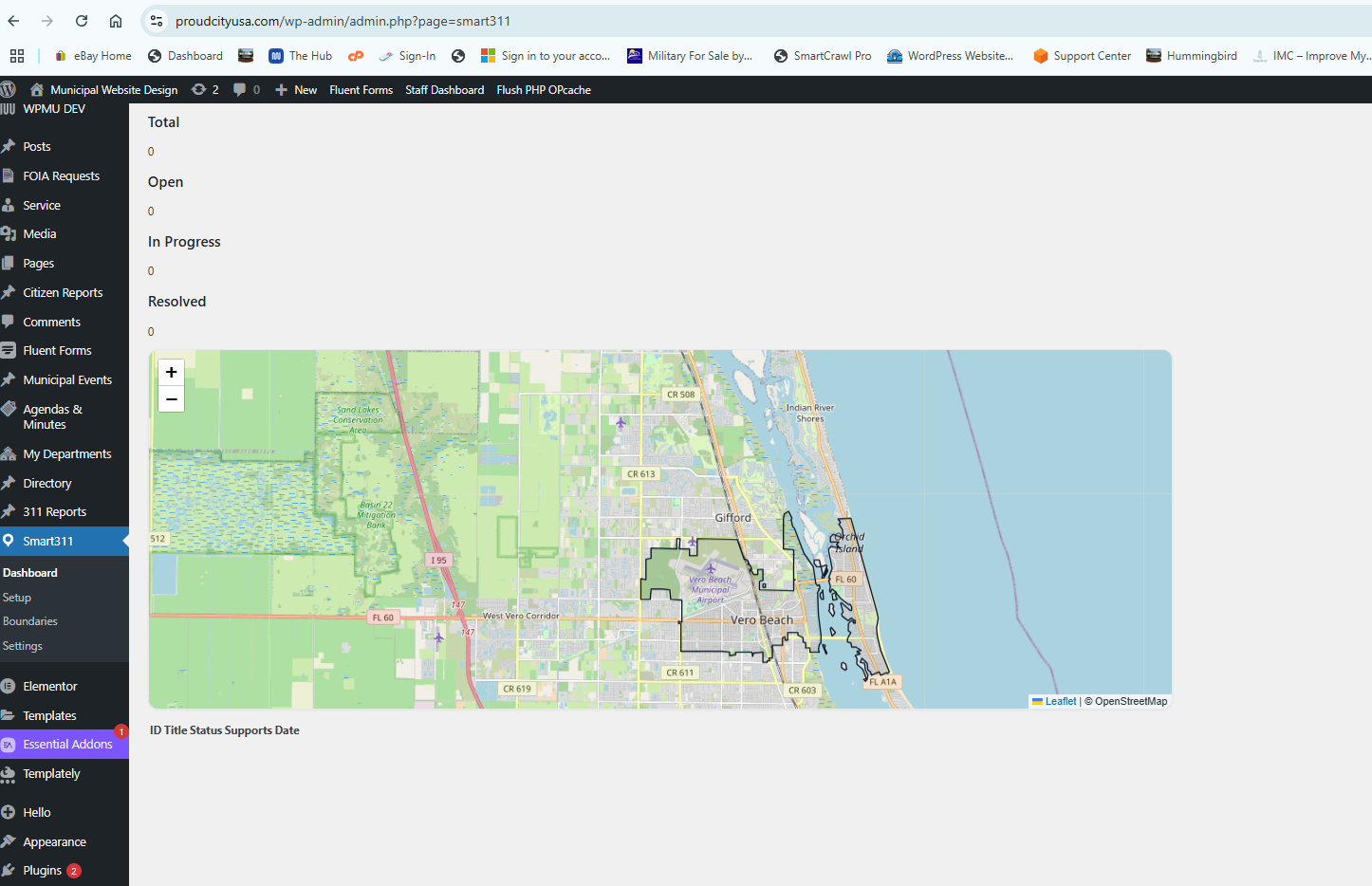
Task: Click the comments bubble icon in admin bar
Action: [x=246, y=90]
